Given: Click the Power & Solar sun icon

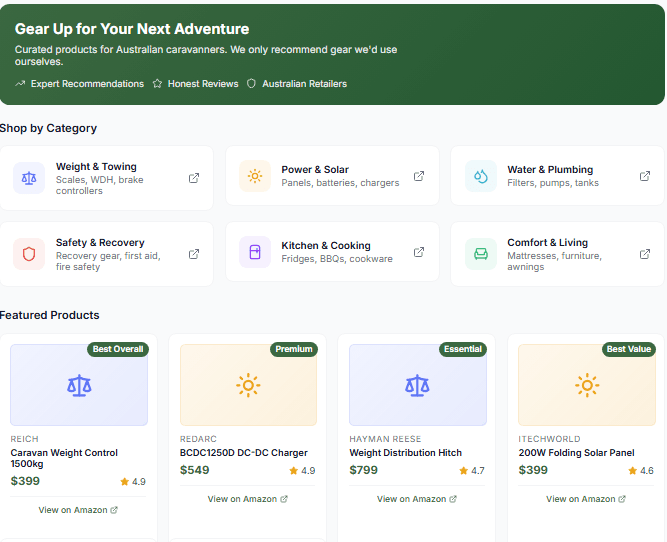Looking at the screenshot, I should (255, 176).
